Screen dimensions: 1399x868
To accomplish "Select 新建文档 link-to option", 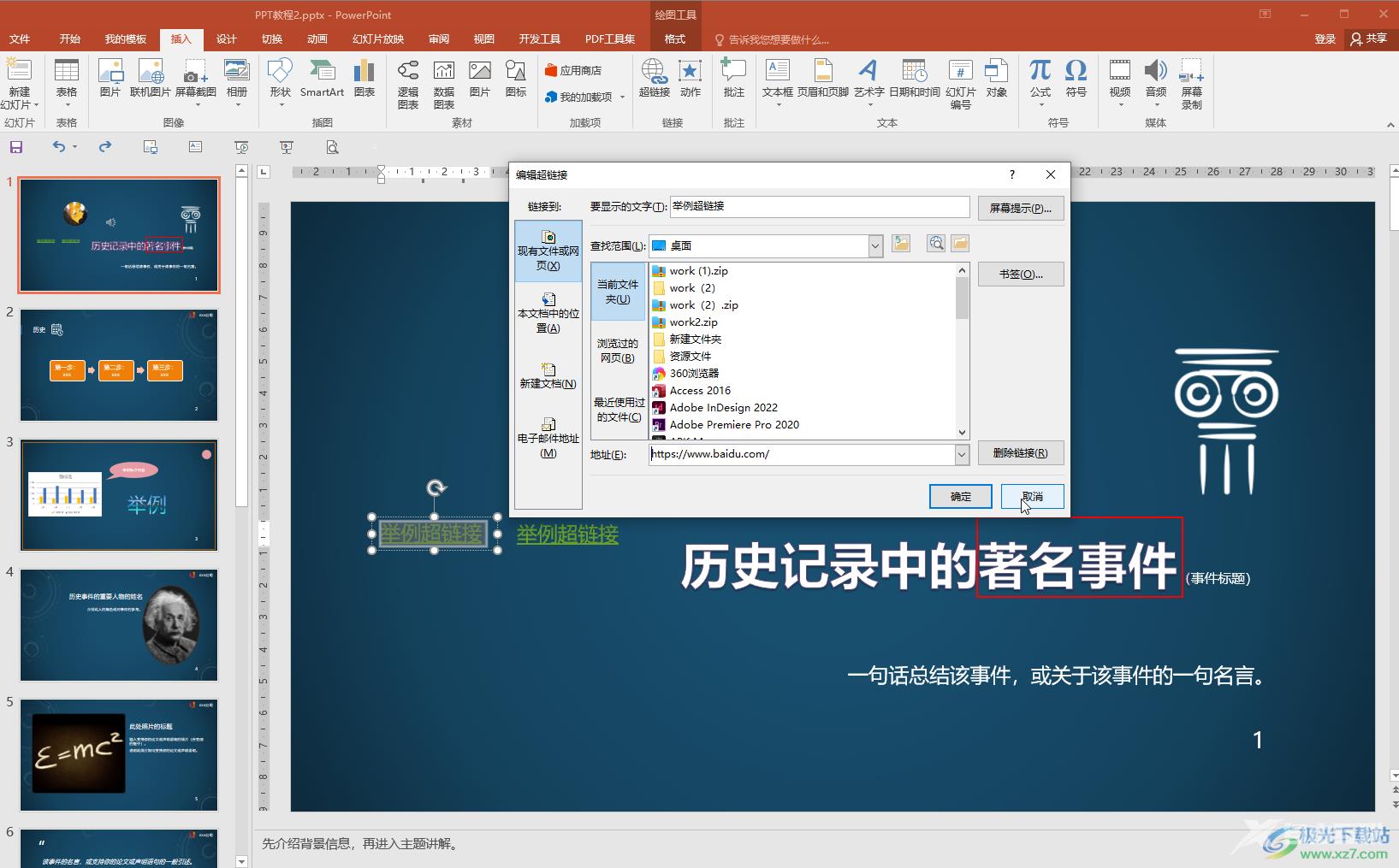I will coord(548,375).
